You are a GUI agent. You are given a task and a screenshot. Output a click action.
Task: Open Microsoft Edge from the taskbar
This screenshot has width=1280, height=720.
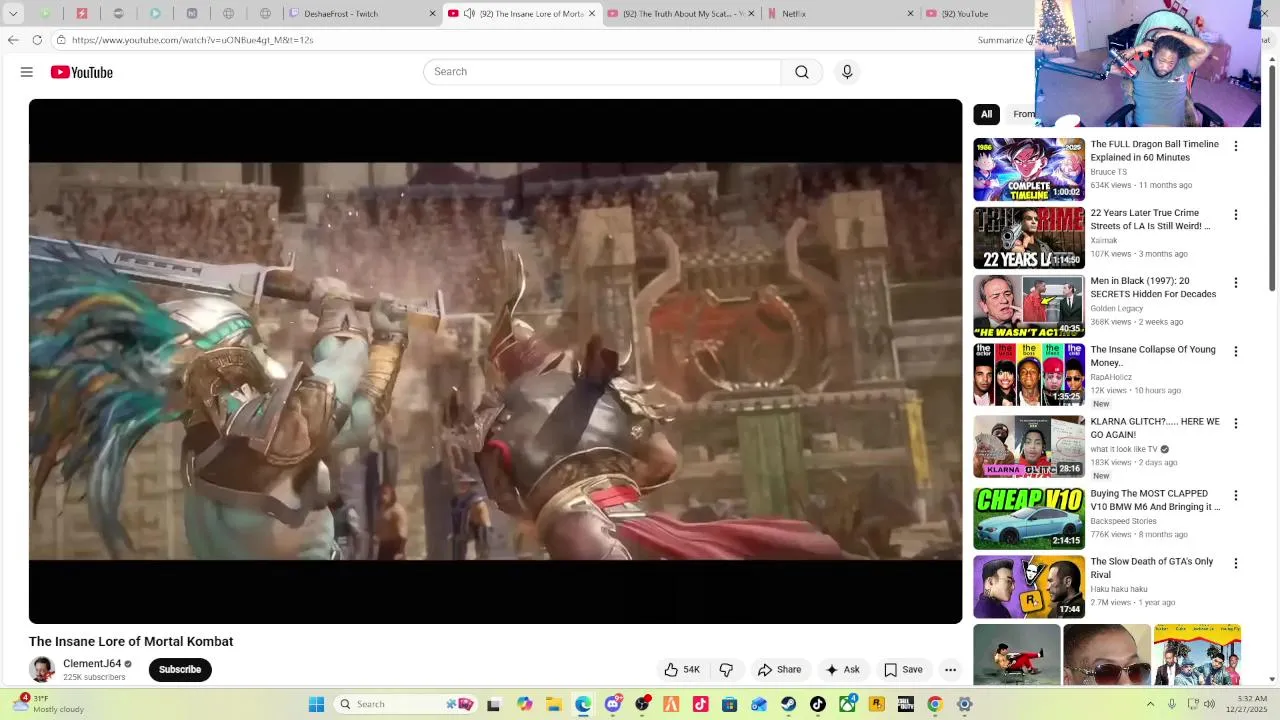583,704
